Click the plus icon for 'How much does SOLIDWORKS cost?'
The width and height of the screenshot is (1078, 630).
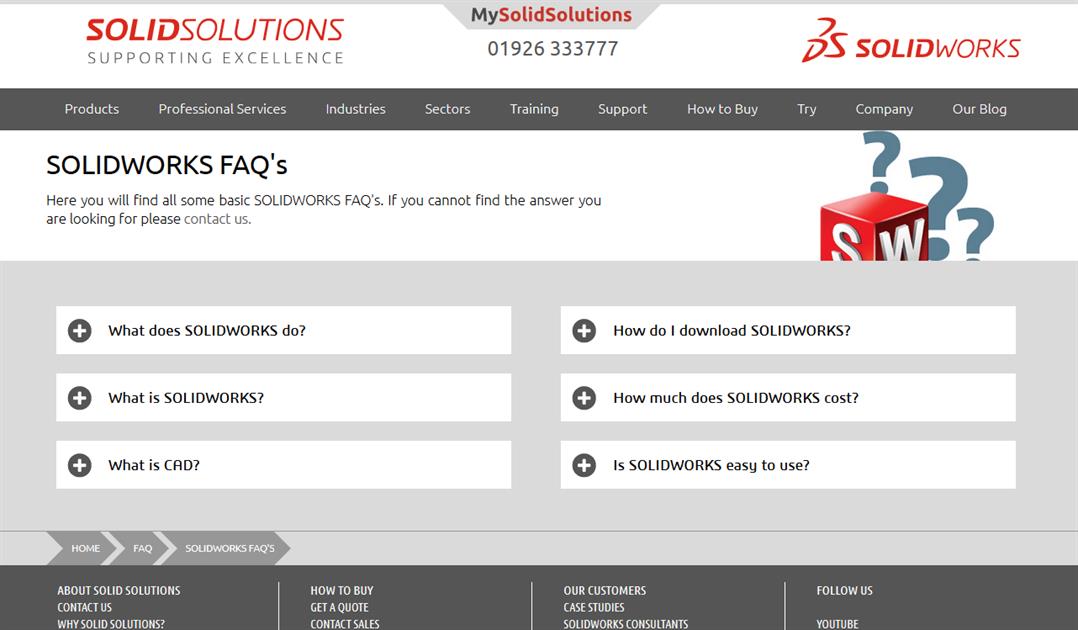tap(584, 397)
